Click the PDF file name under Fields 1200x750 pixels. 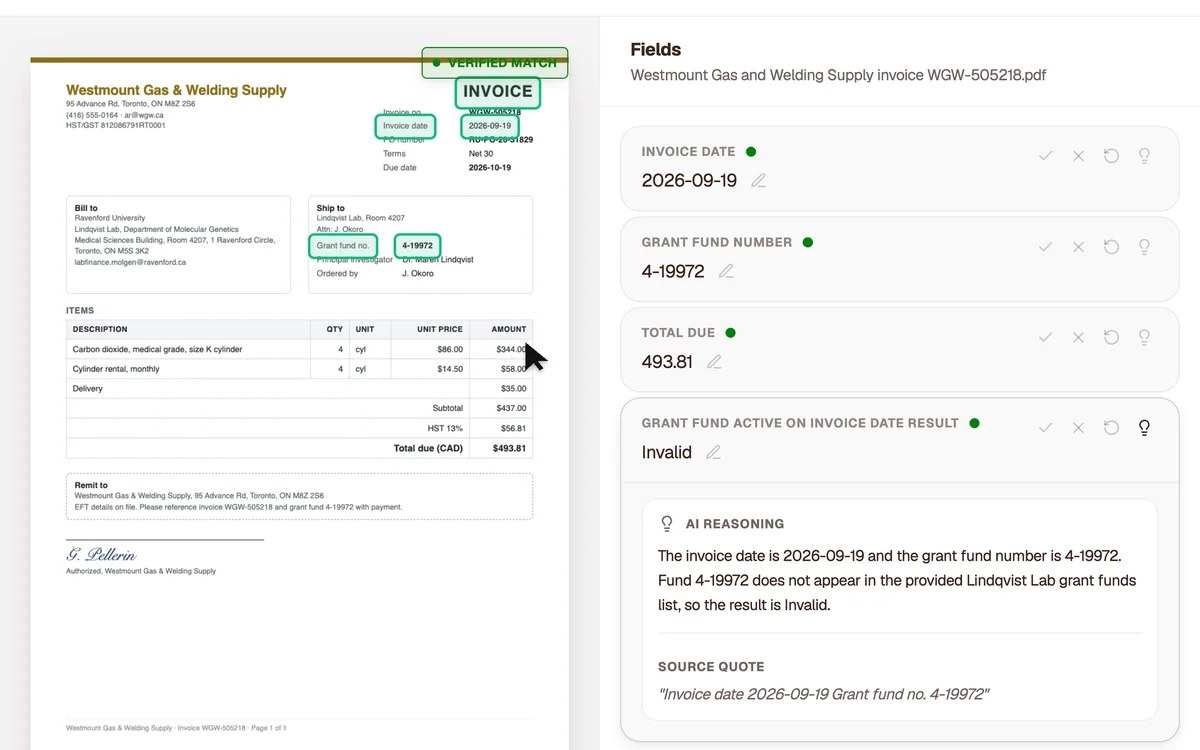(x=839, y=75)
